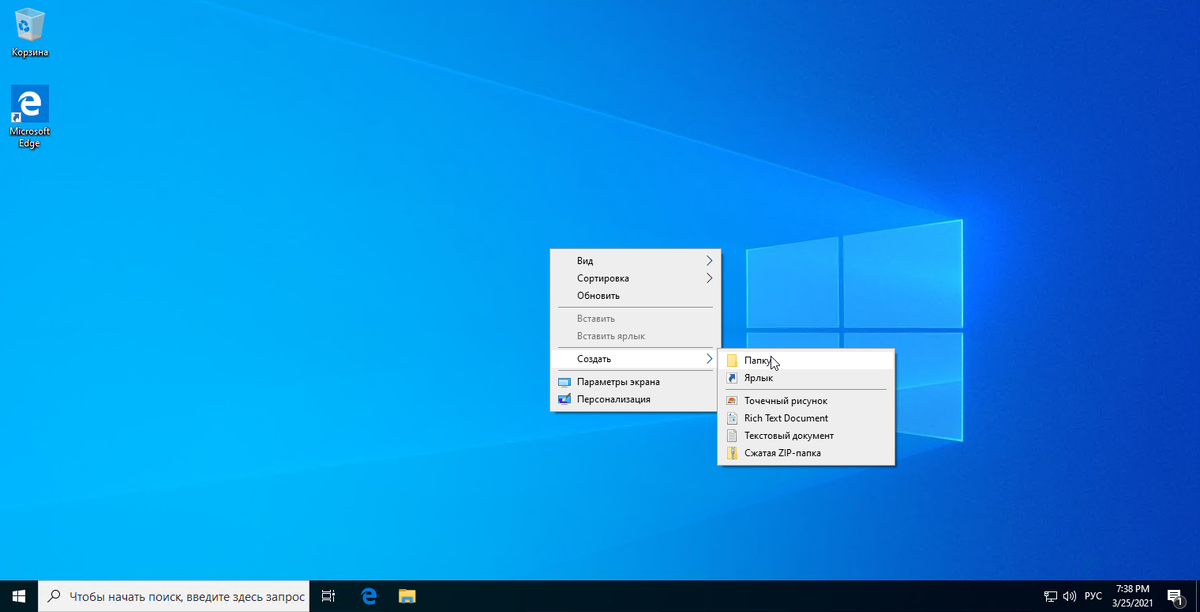The width and height of the screenshot is (1200, 612).
Task: Create a new Сжатая ZIP-папка
Action: [806, 453]
